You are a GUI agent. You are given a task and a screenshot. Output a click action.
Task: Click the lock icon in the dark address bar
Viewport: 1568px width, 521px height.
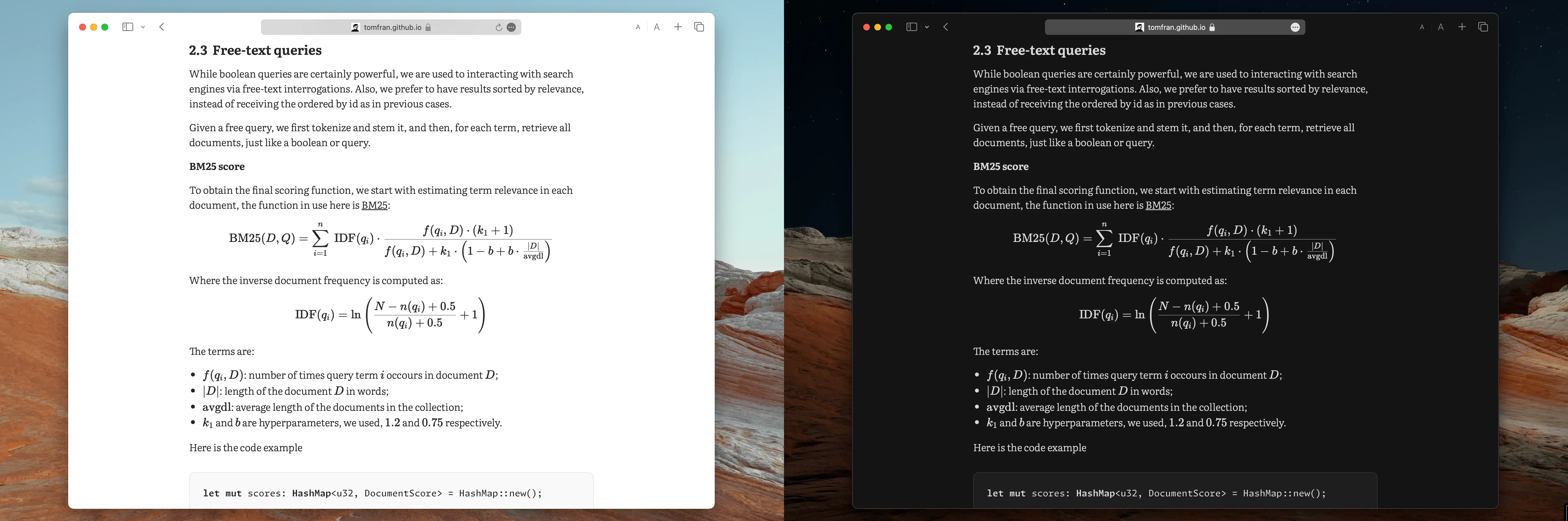point(1212,27)
